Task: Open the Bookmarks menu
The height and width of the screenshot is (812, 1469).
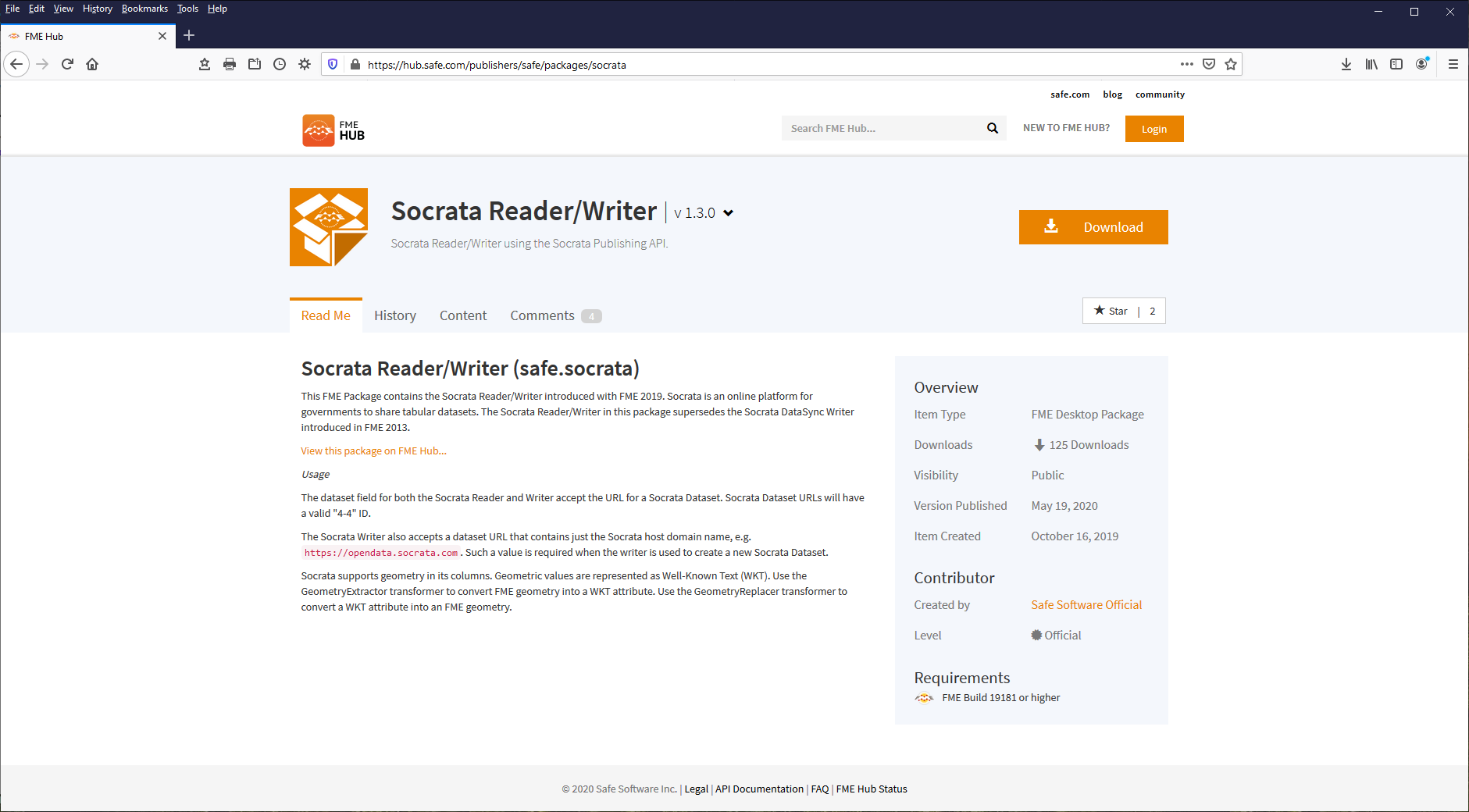Action: (144, 9)
